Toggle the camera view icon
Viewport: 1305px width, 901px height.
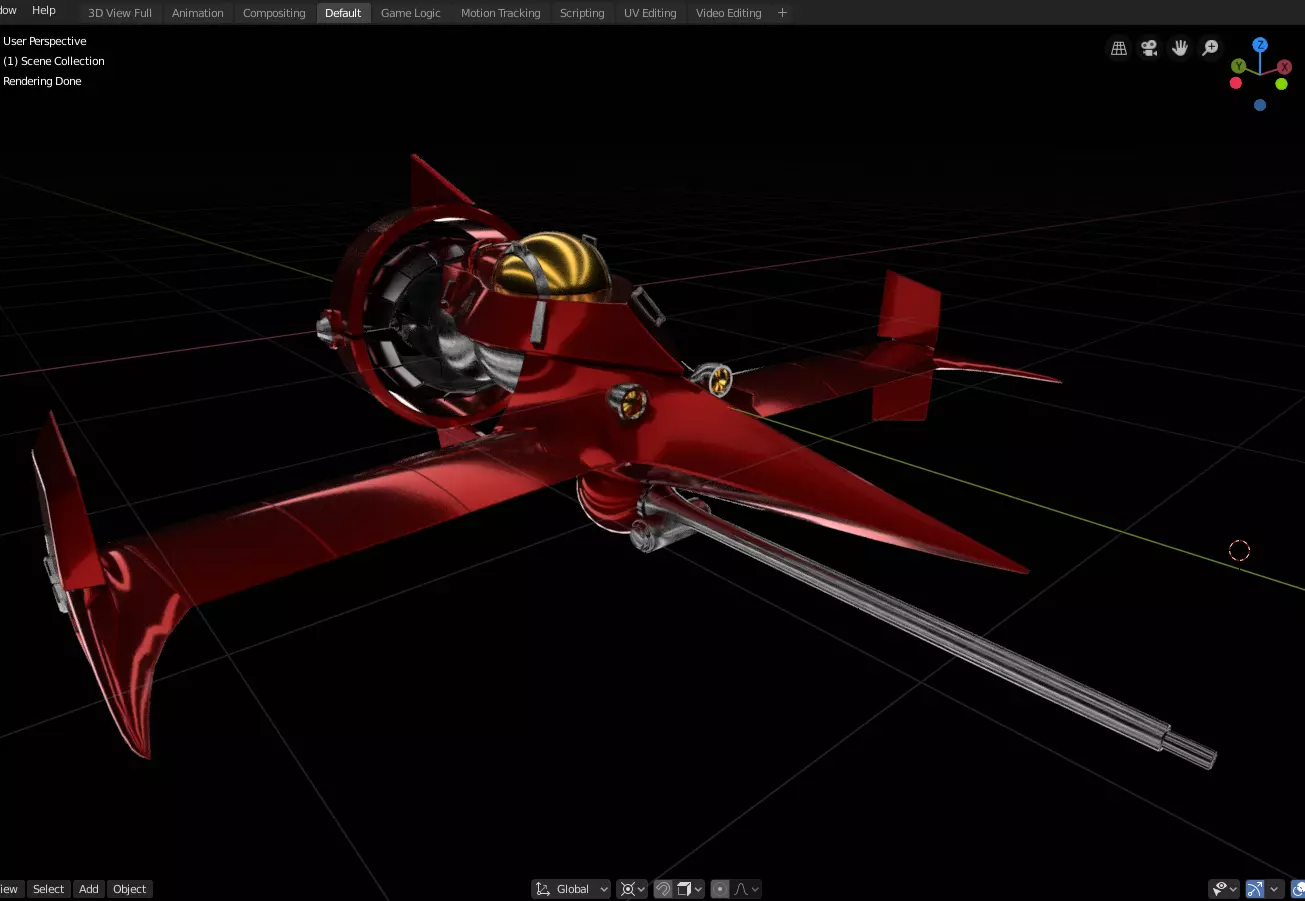(1149, 48)
